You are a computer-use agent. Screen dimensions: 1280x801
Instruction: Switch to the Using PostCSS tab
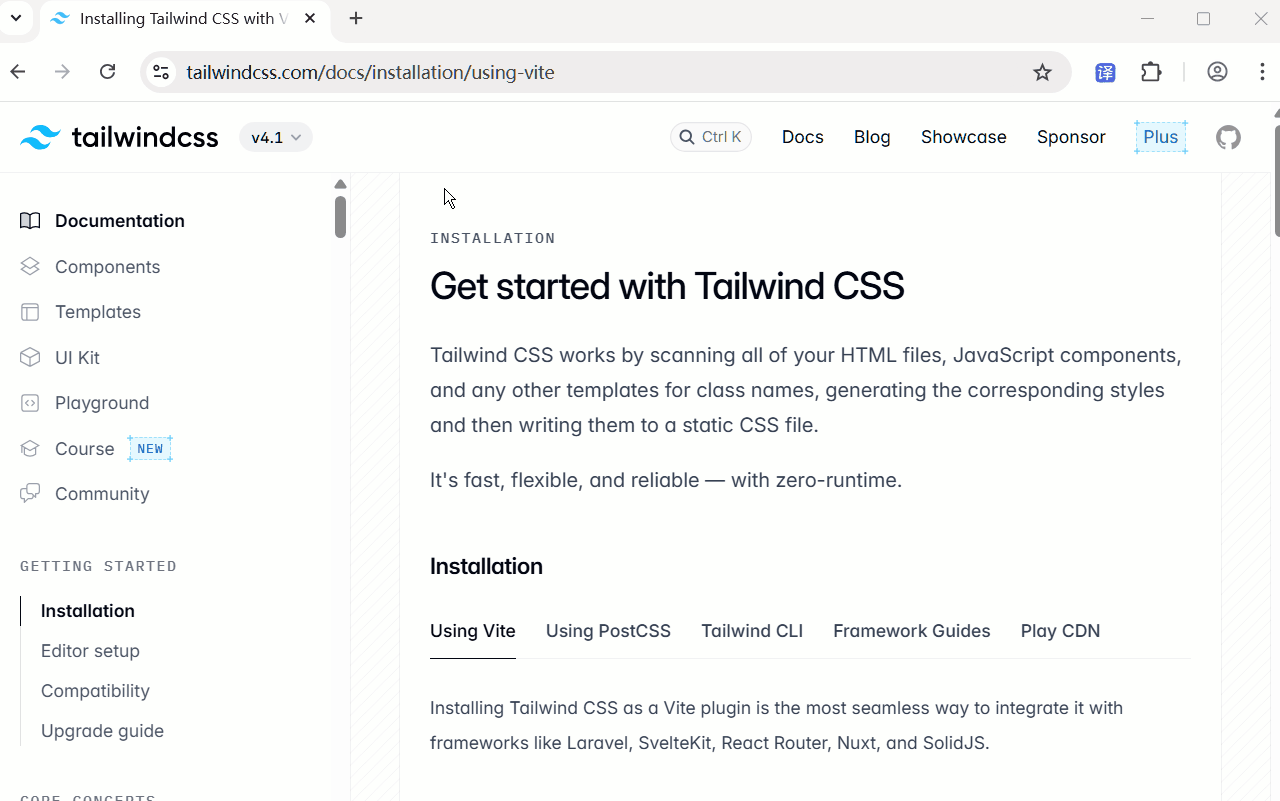[x=608, y=631]
